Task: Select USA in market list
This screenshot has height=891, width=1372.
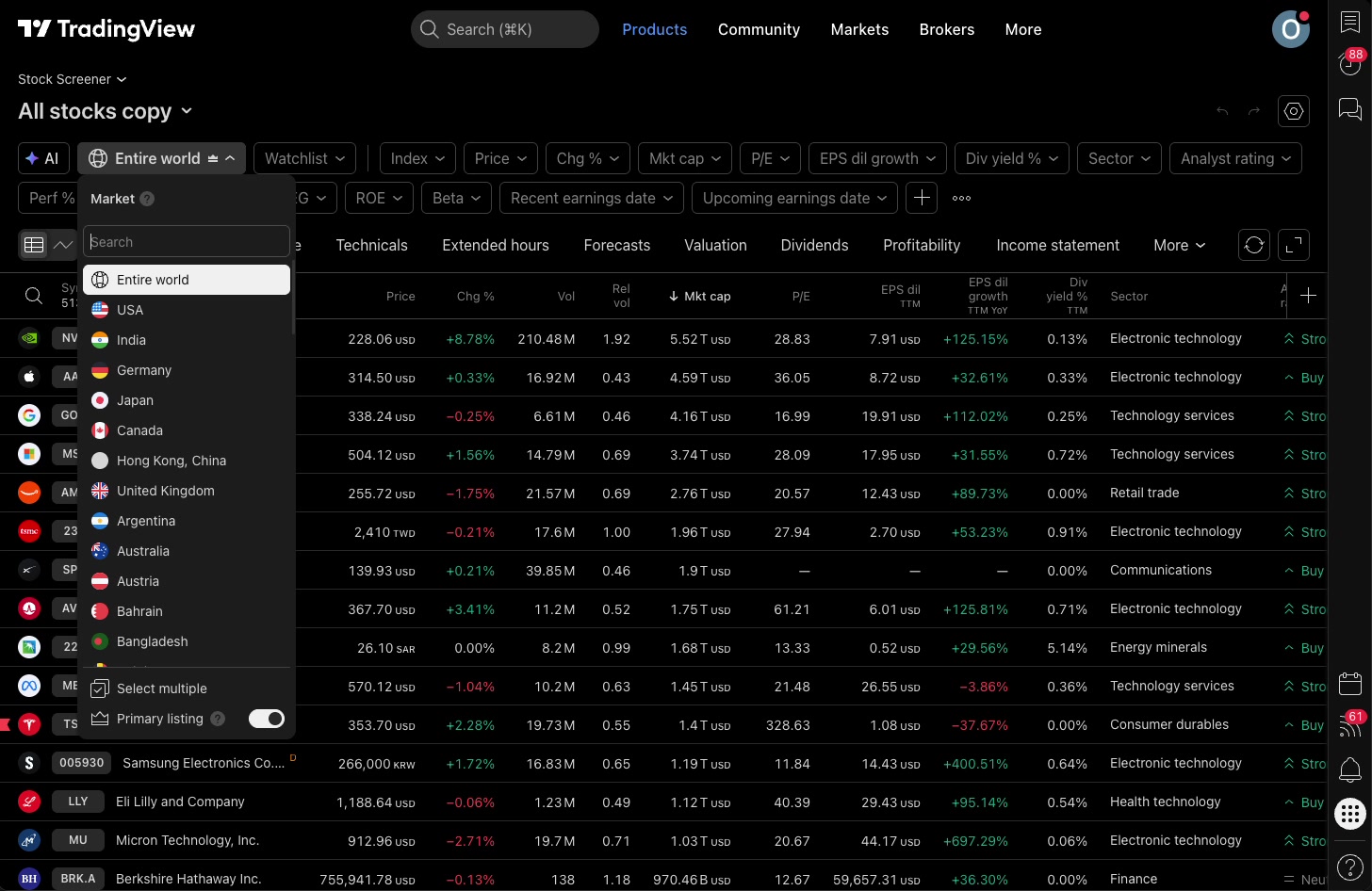Action: point(187,310)
